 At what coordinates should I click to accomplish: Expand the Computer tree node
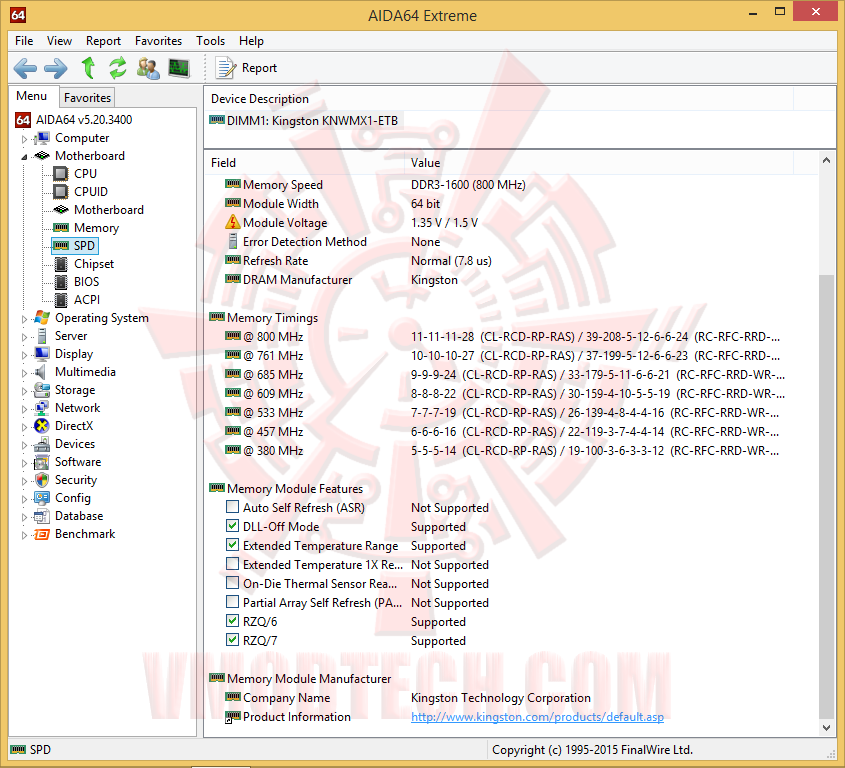pyautogui.click(x=24, y=139)
